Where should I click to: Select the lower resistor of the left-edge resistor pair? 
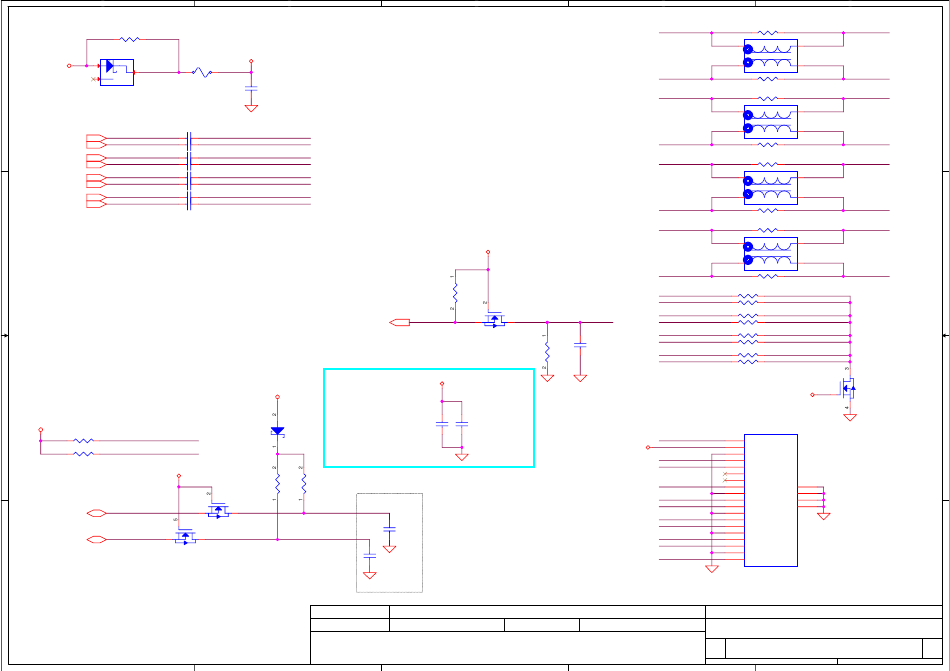[x=83, y=454]
